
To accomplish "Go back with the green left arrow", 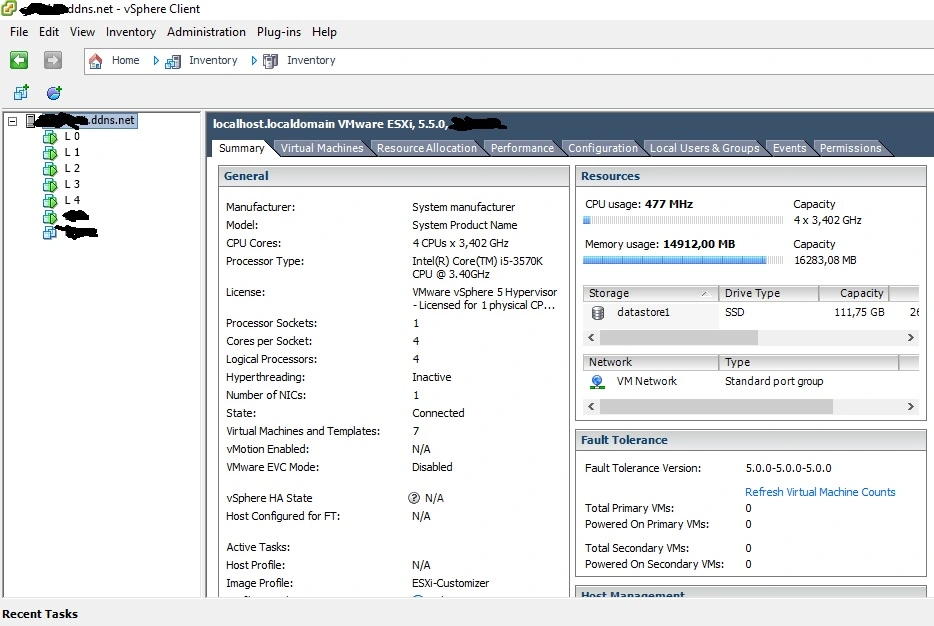I will [19, 60].
